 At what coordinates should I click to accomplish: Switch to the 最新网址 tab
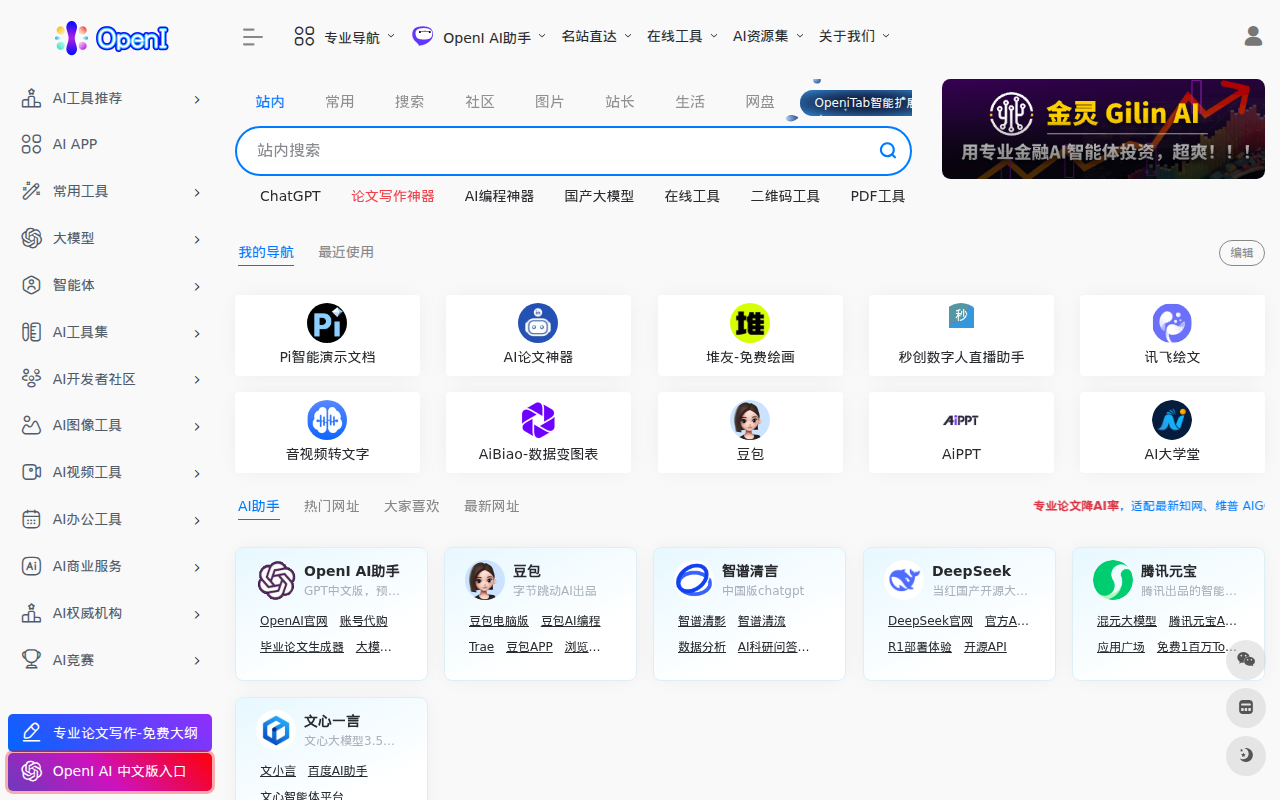click(x=492, y=506)
